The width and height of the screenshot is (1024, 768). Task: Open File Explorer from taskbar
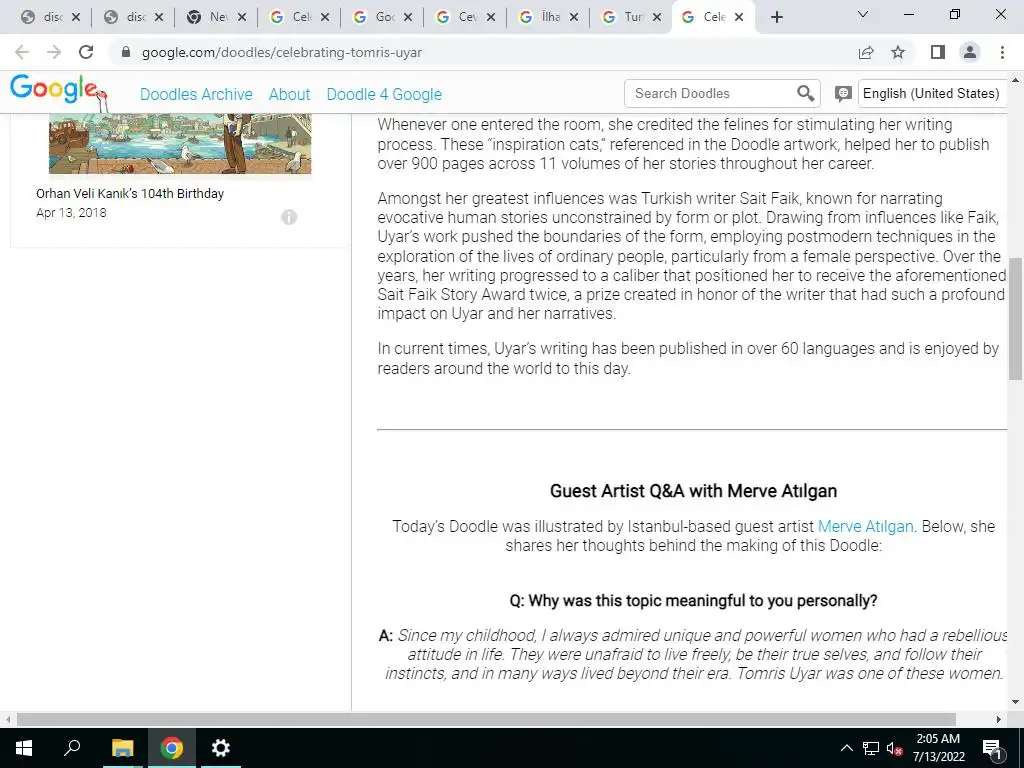[x=122, y=748]
